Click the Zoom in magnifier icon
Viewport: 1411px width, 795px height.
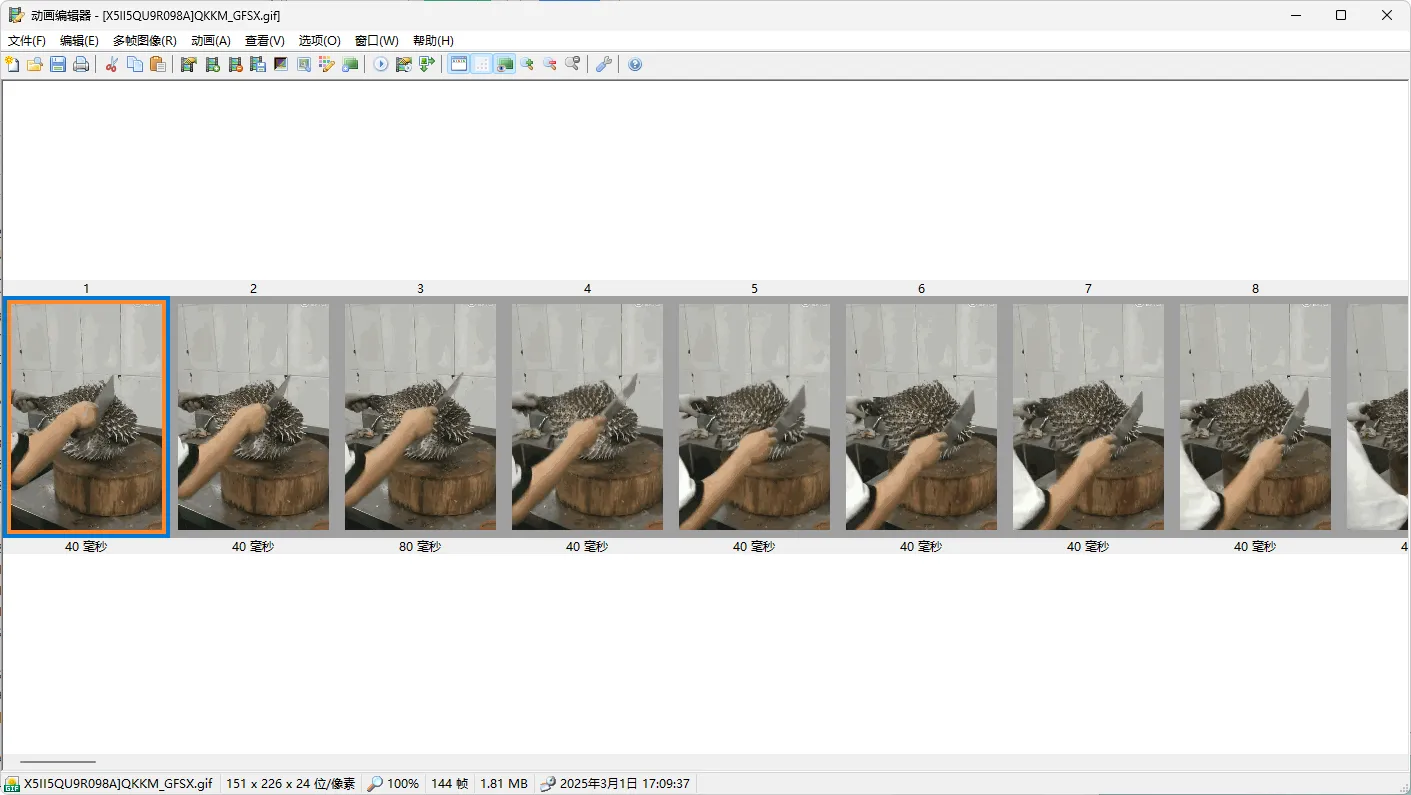pos(527,64)
